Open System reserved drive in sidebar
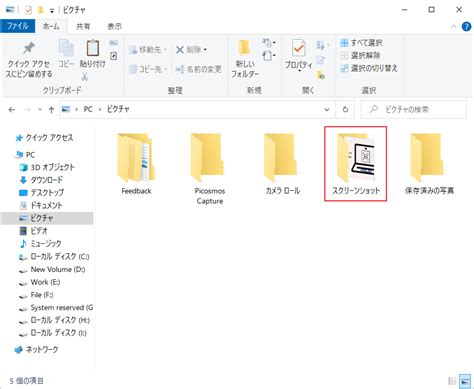474x389 pixels. [x=56, y=307]
